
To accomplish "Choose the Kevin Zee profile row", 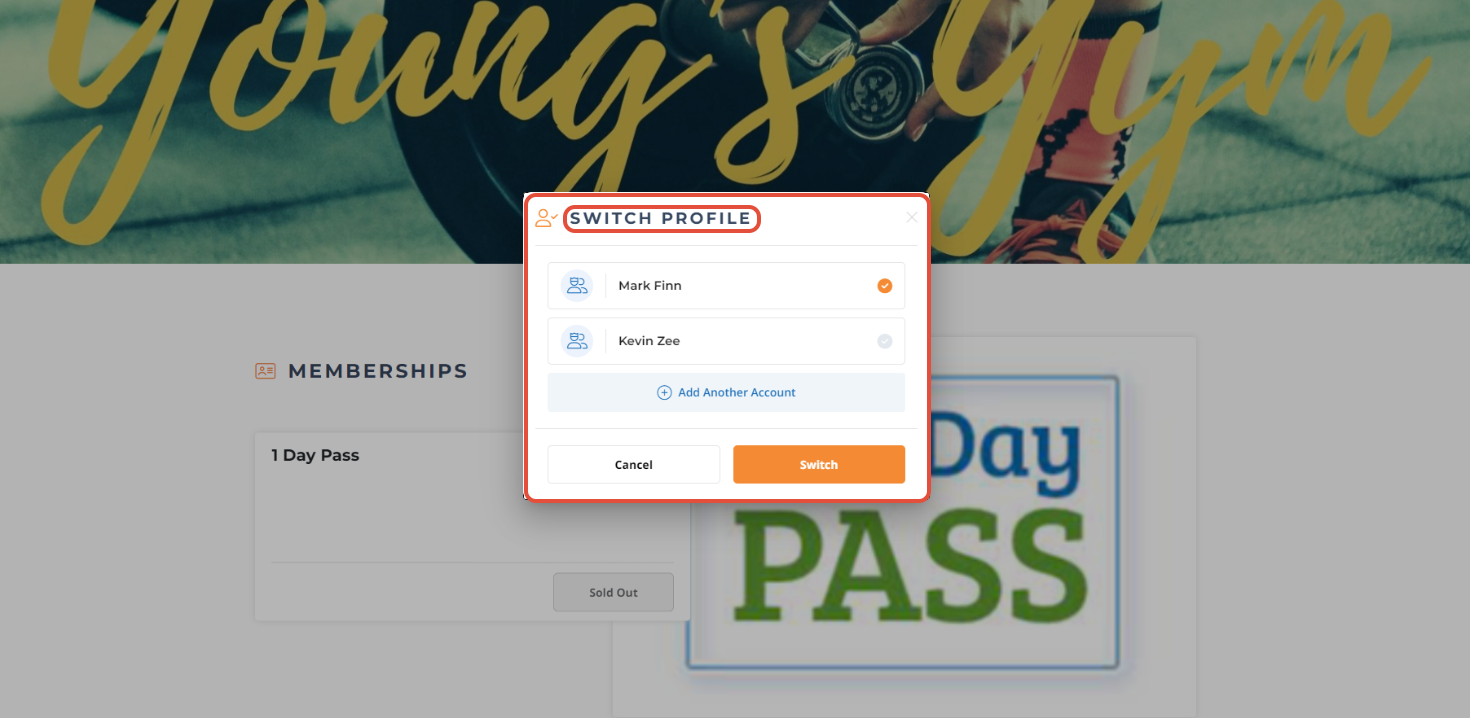I will tap(726, 341).
